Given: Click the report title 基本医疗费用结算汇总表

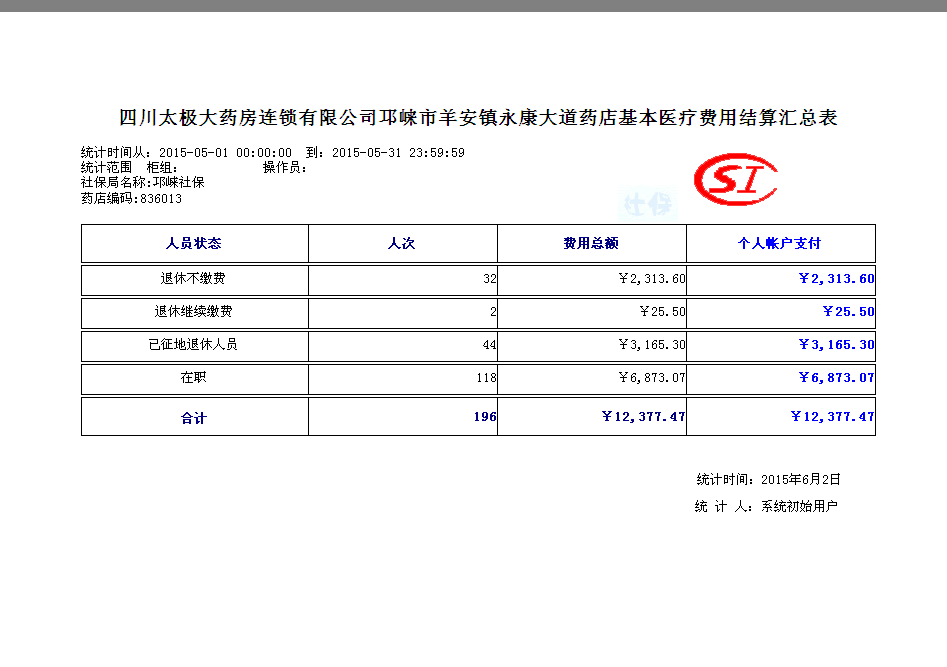Looking at the screenshot, I should coord(727,117).
